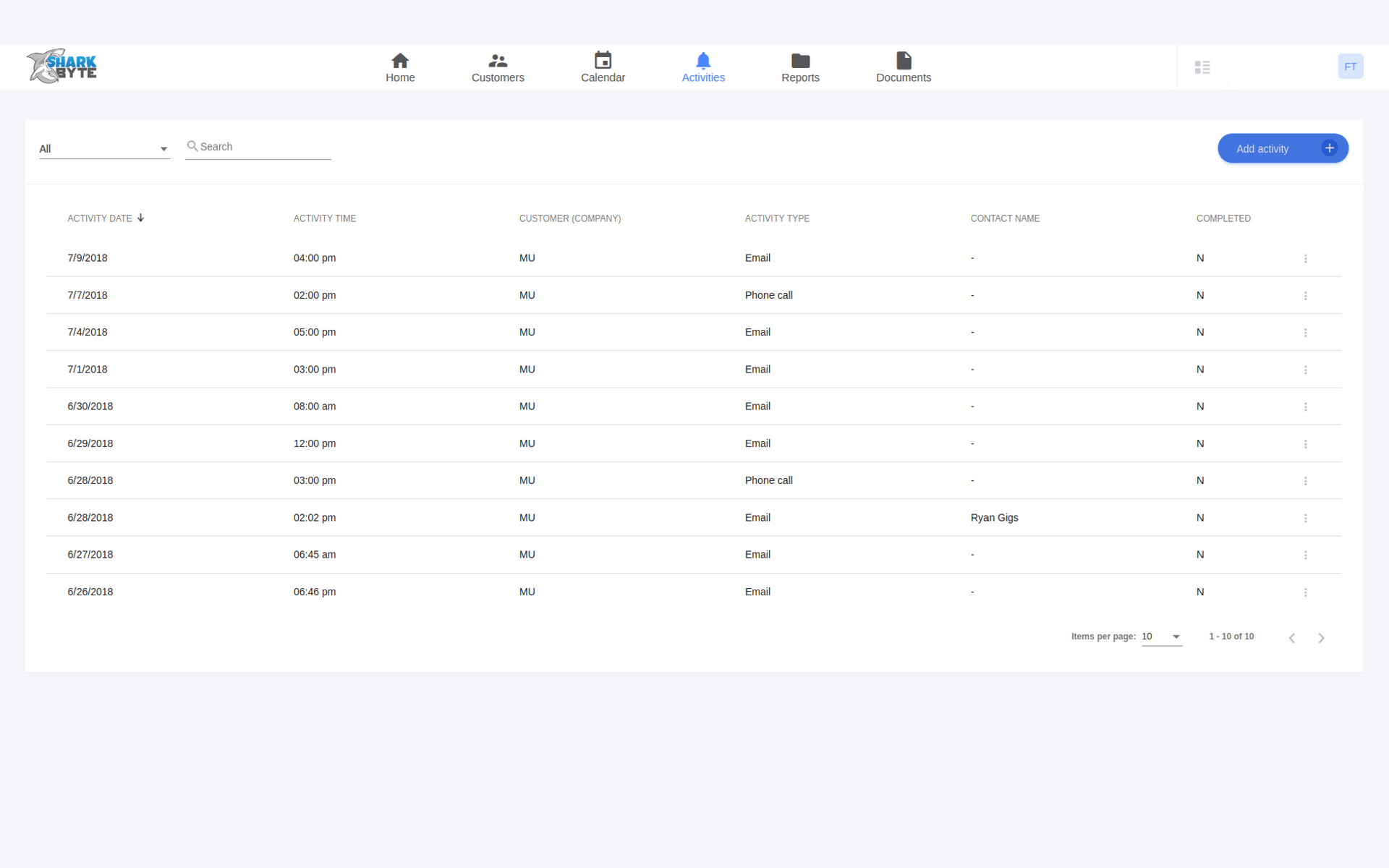The width and height of the screenshot is (1389, 868).
Task: Open row menu for 6/30/2018 activity
Action: pos(1305,407)
